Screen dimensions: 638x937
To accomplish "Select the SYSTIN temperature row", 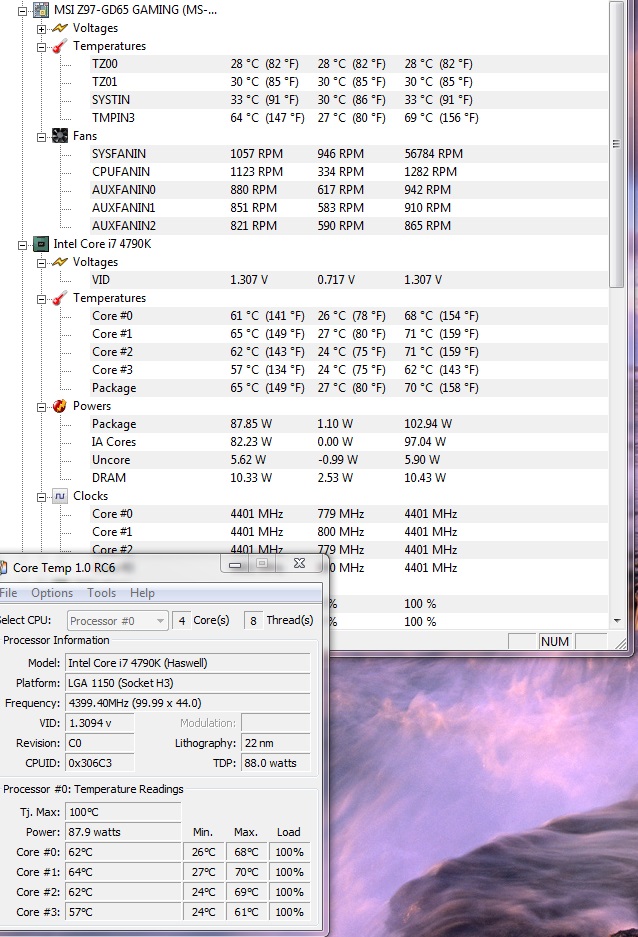I will tap(348, 100).
